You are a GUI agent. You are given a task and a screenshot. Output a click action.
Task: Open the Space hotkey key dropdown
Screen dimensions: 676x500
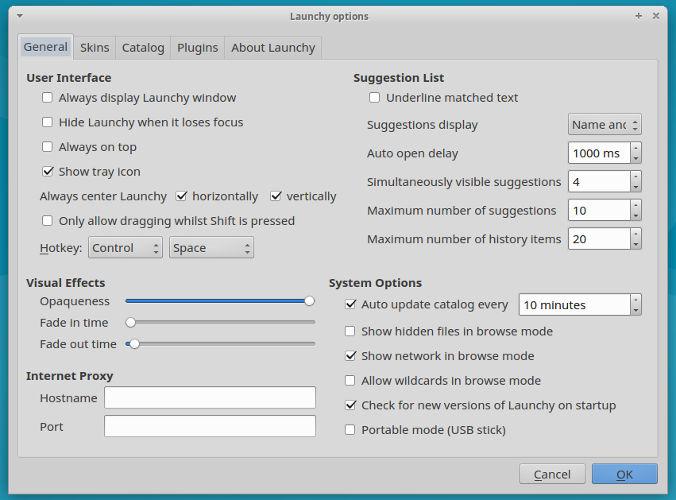point(211,247)
